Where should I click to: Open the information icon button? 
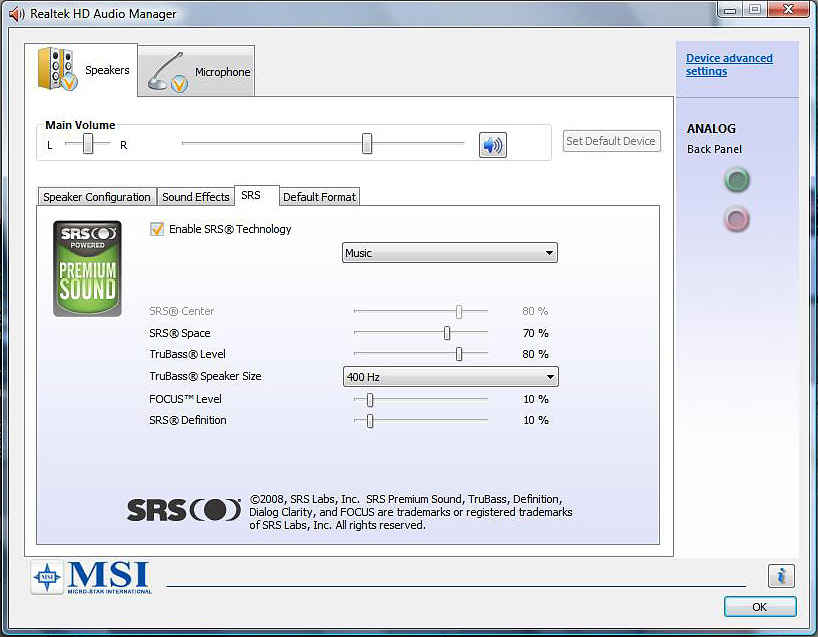pyautogui.click(x=781, y=576)
